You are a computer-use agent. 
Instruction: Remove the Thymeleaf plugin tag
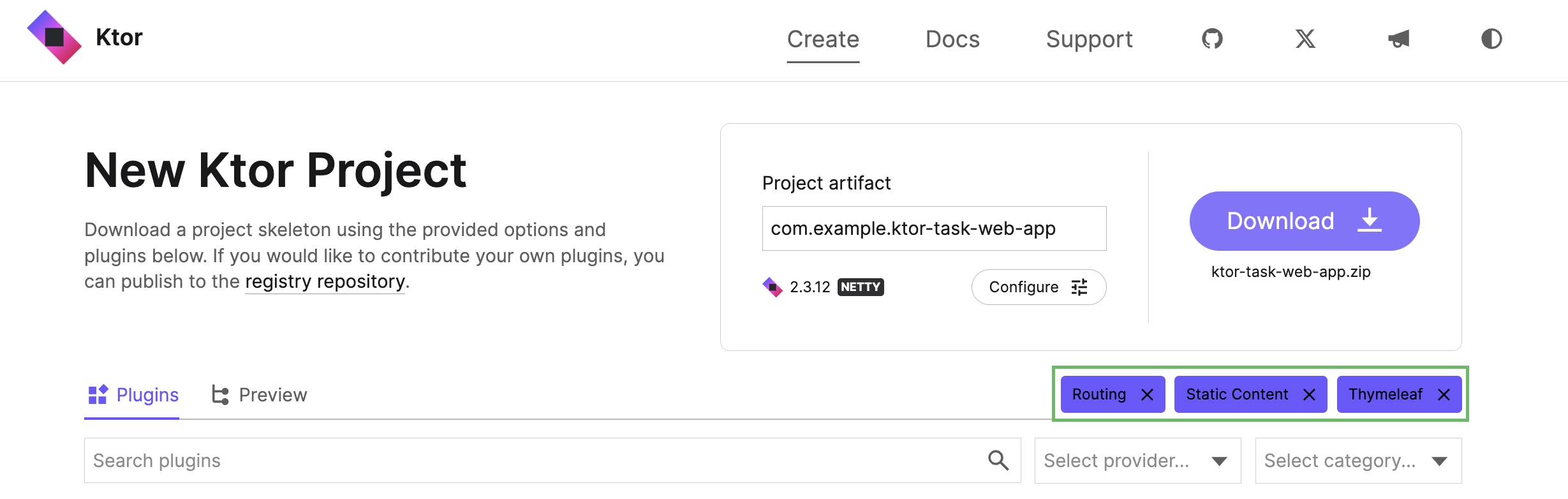[1444, 395]
